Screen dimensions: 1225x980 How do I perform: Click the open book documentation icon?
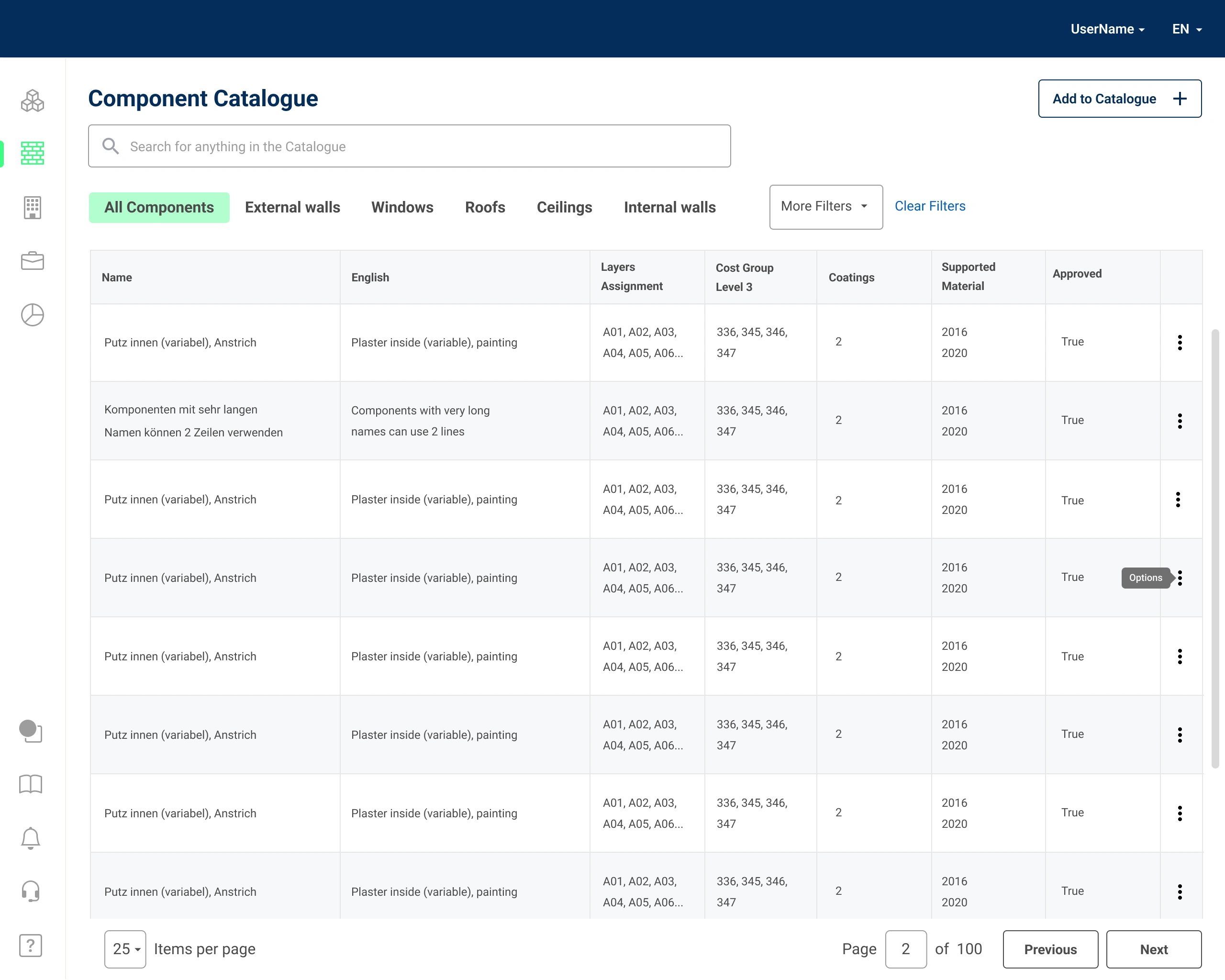[x=31, y=785]
